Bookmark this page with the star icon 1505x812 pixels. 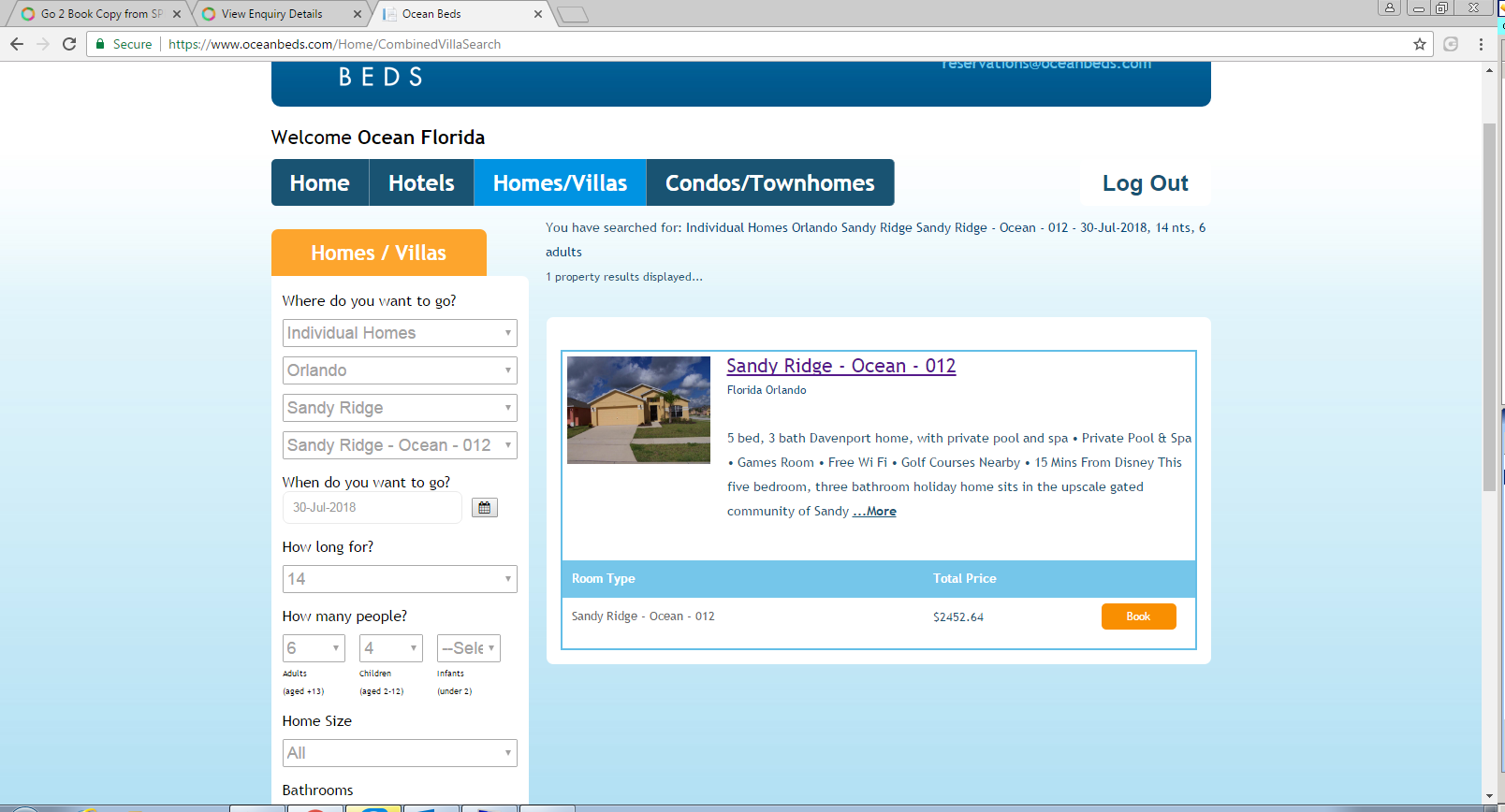click(x=1420, y=44)
